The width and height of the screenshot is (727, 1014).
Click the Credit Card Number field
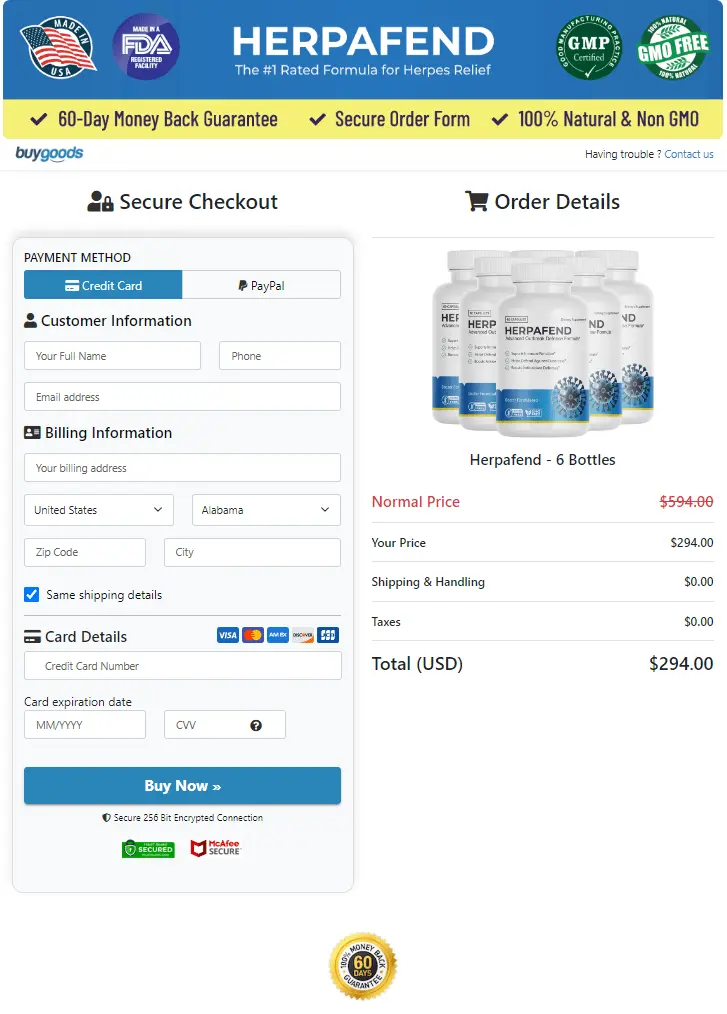click(182, 666)
